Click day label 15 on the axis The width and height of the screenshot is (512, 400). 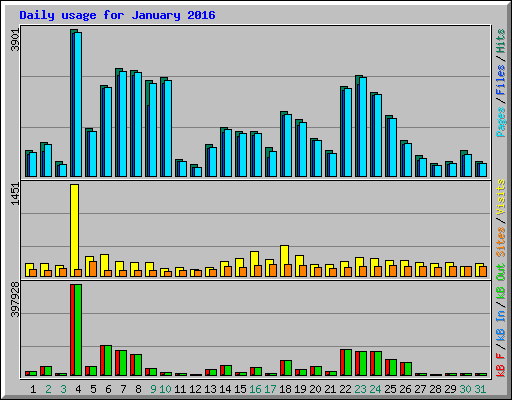point(240,389)
